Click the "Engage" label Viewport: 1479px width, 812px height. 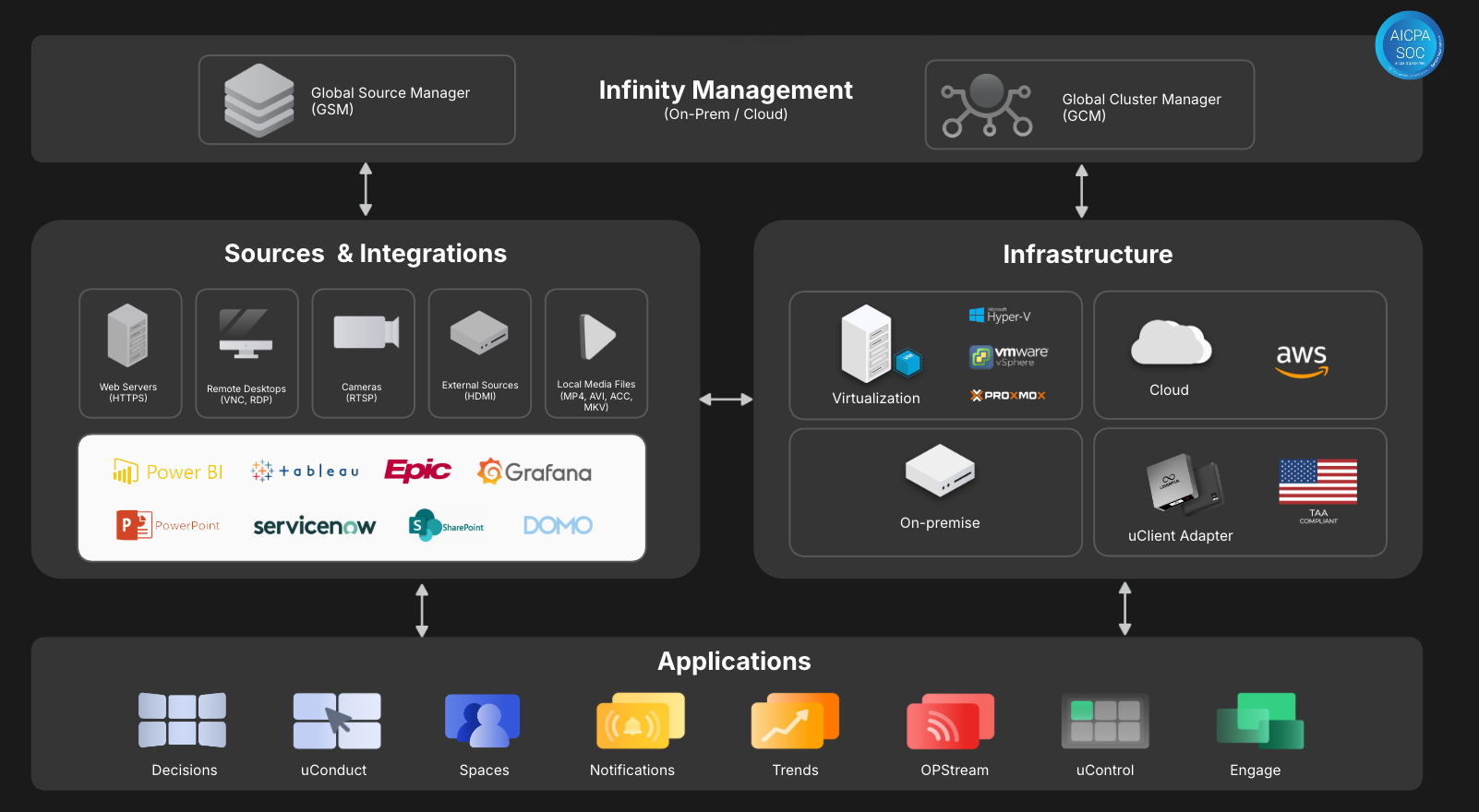click(1256, 770)
